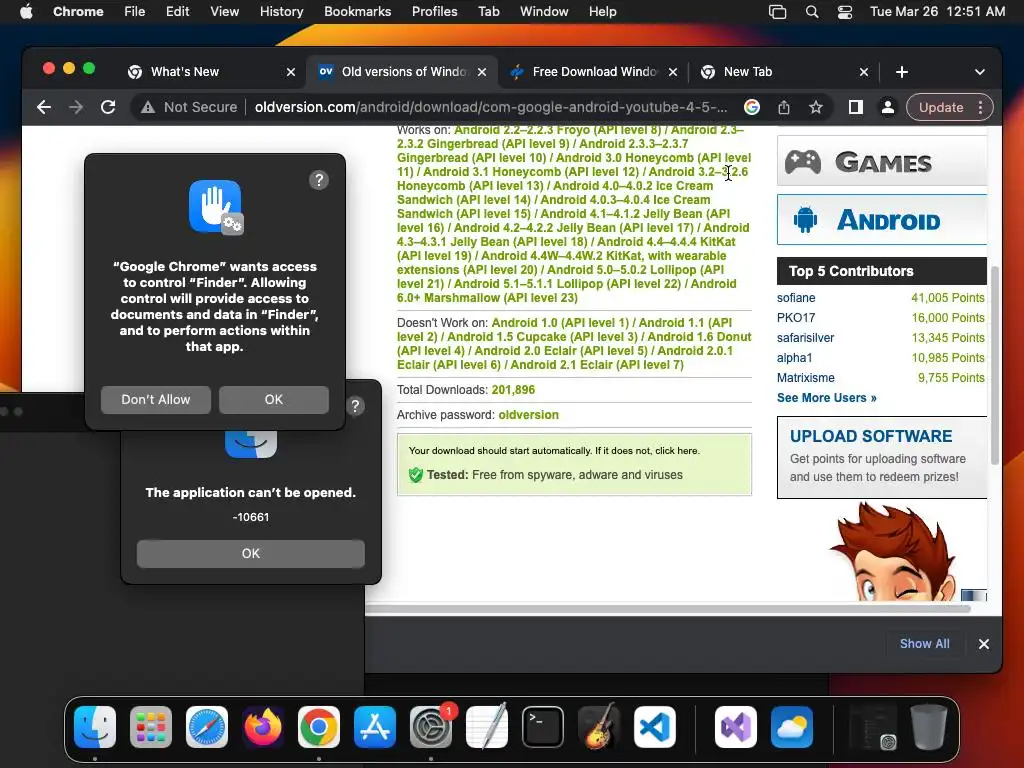Viewport: 1024px width, 768px height.
Task: Go forward one page
Action: pyautogui.click(x=76, y=107)
